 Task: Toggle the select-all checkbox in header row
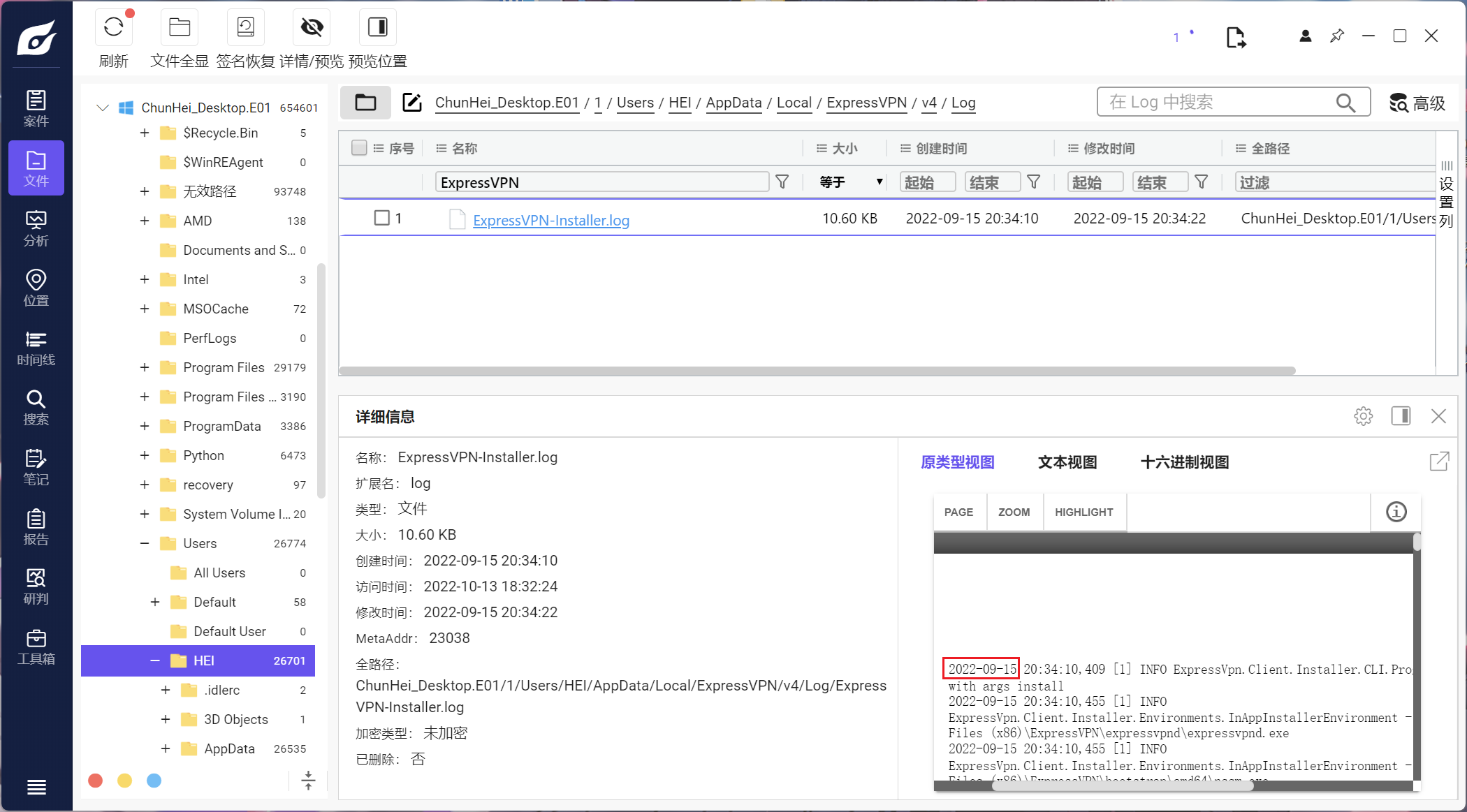pyautogui.click(x=359, y=148)
